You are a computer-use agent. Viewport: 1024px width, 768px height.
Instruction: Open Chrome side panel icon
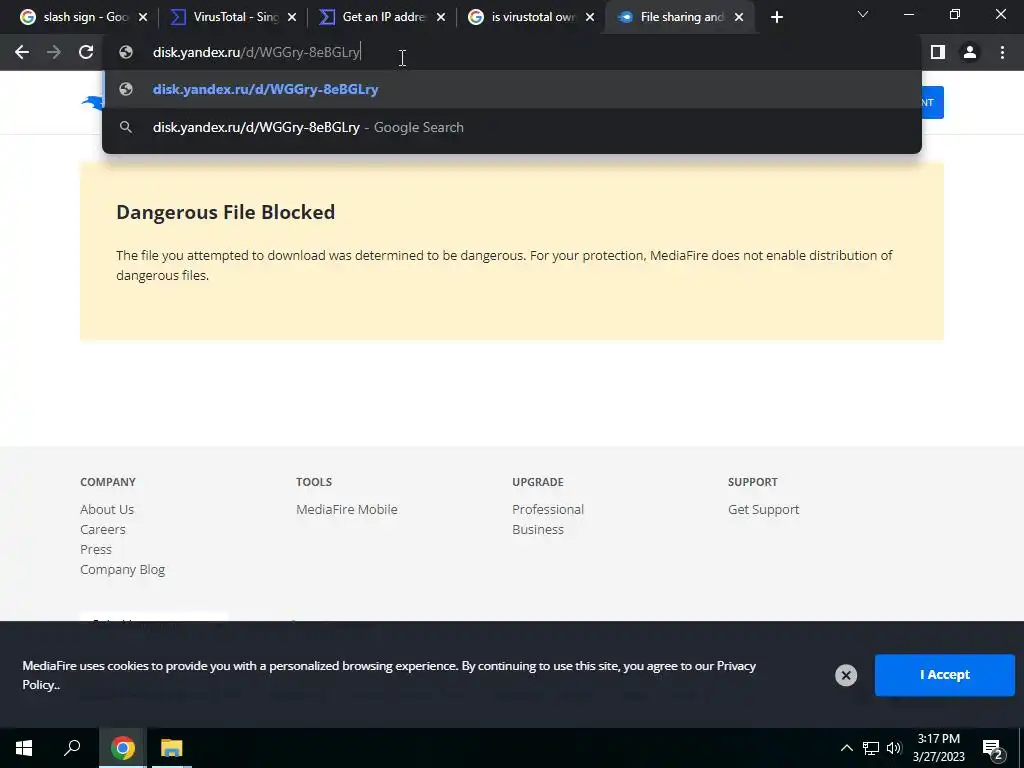coord(938,52)
